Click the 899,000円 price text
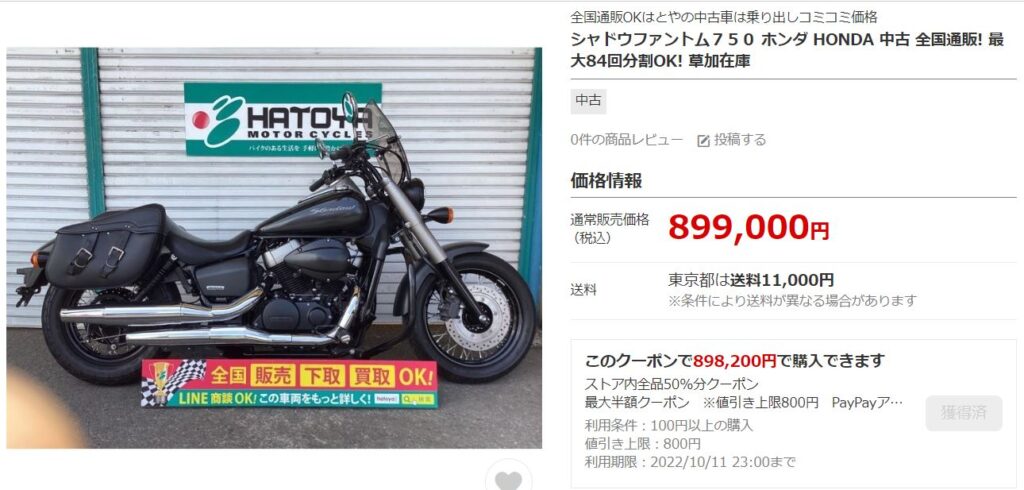 (x=748, y=227)
